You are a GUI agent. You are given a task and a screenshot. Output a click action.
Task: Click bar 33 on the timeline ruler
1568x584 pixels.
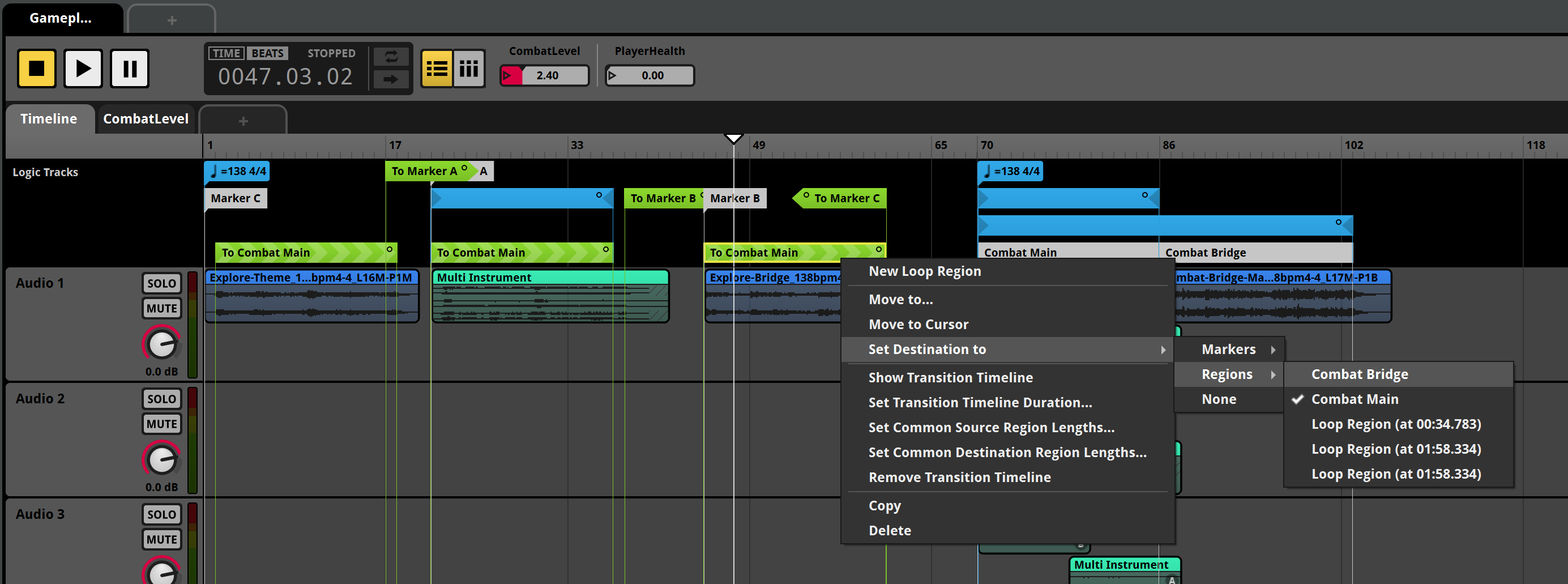coord(576,145)
